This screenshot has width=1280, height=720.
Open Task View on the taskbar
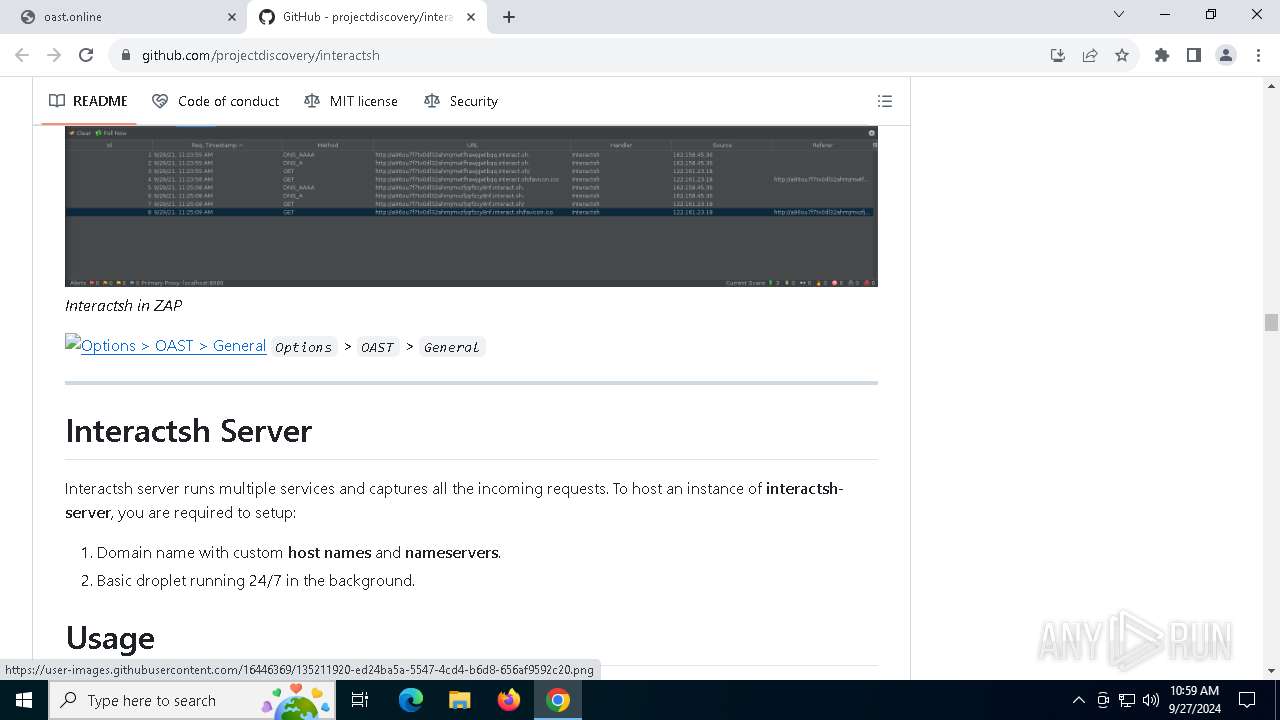[360, 700]
